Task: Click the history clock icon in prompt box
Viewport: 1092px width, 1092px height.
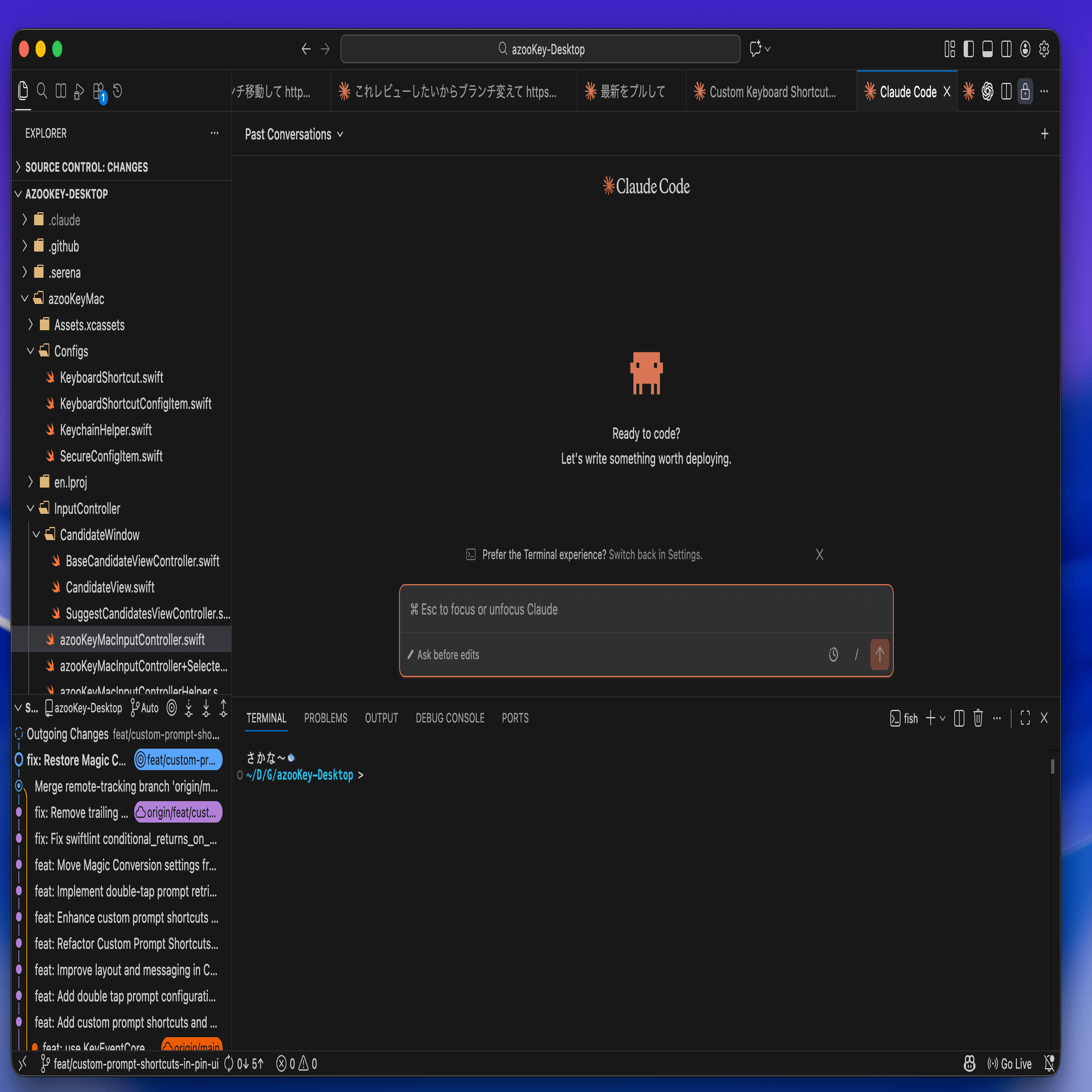Action: [x=833, y=654]
